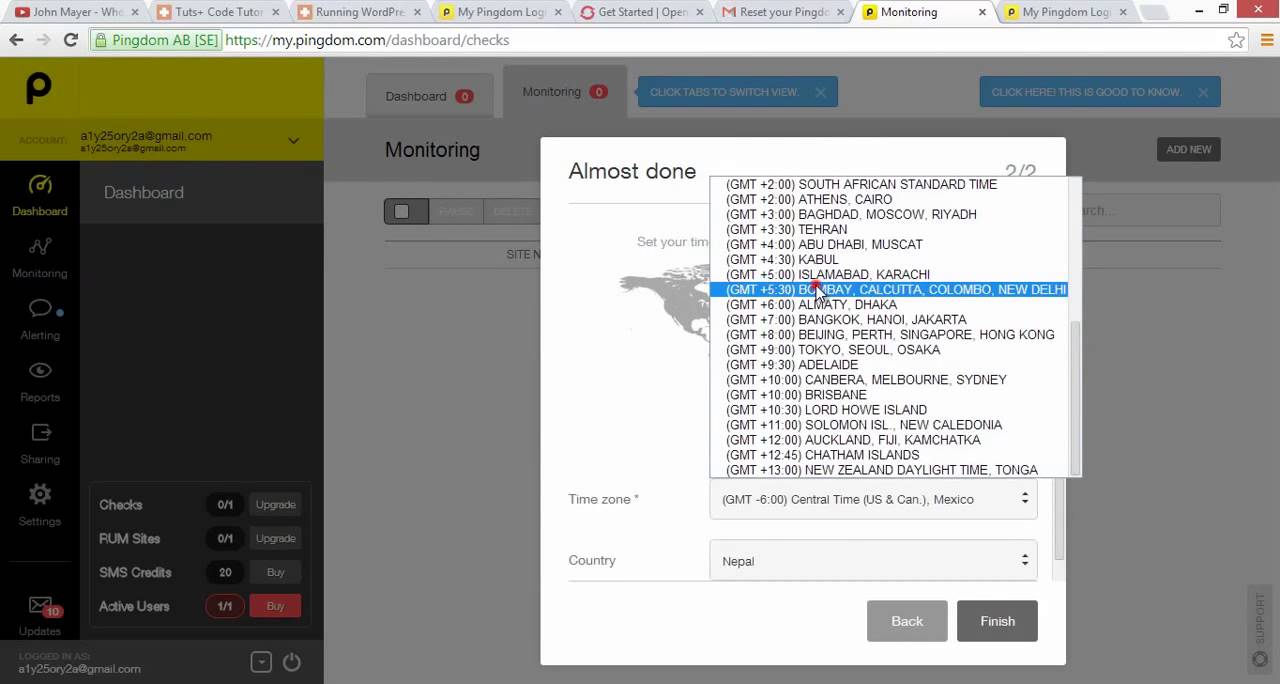Click the small dropdown box beside power icon

point(261,662)
